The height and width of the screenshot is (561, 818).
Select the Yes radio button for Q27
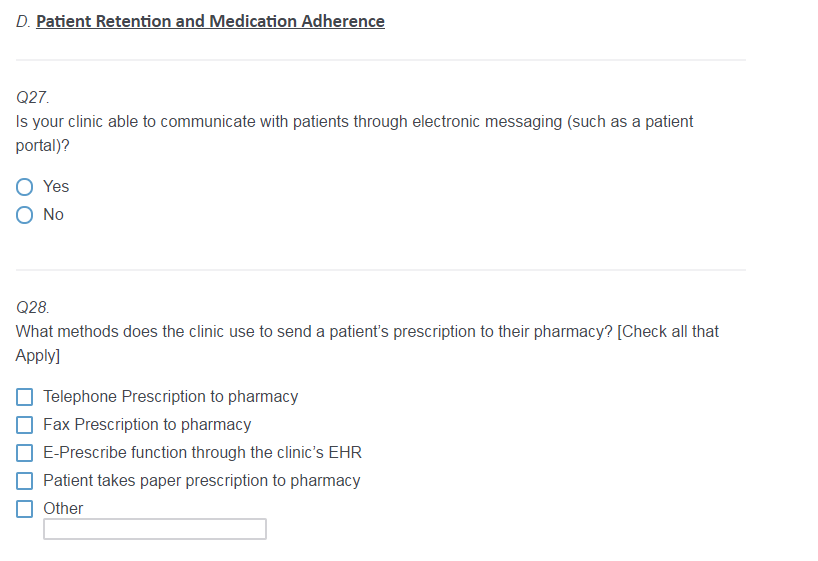(25, 187)
